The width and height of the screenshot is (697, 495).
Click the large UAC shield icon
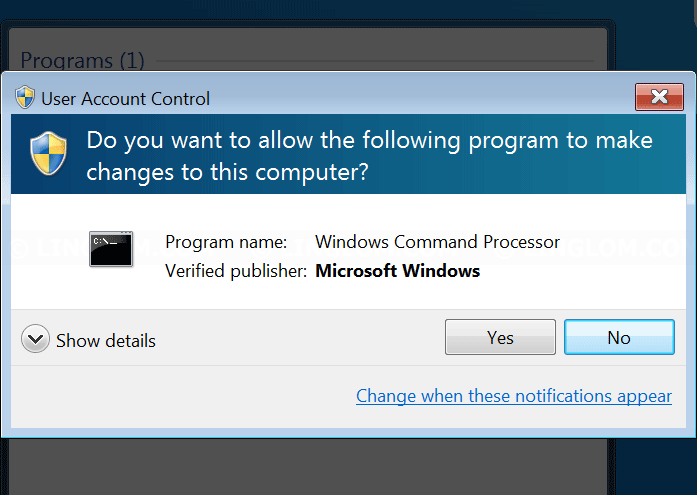50,153
